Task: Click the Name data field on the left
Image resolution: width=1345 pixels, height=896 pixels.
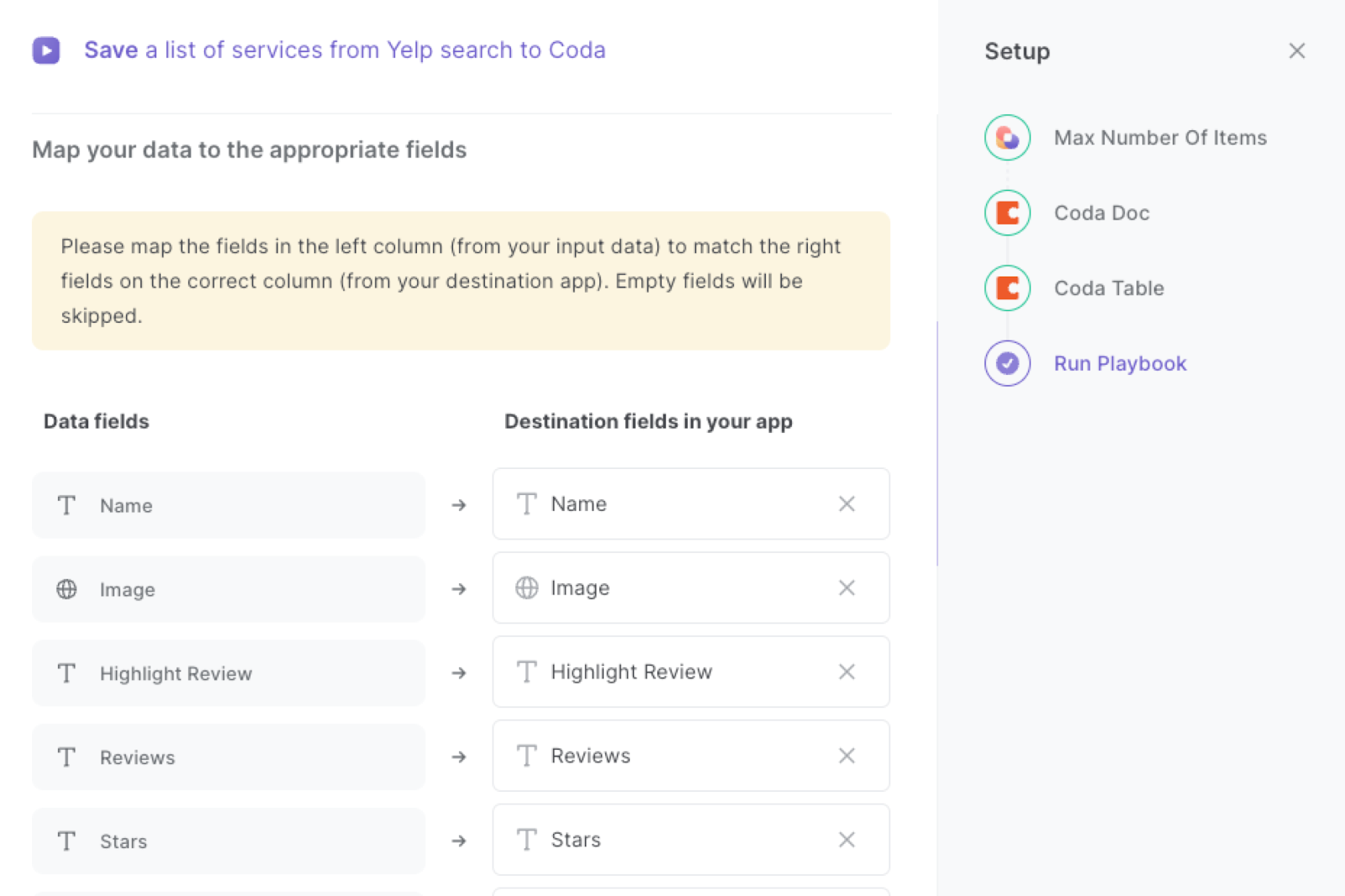Action: [x=229, y=505]
